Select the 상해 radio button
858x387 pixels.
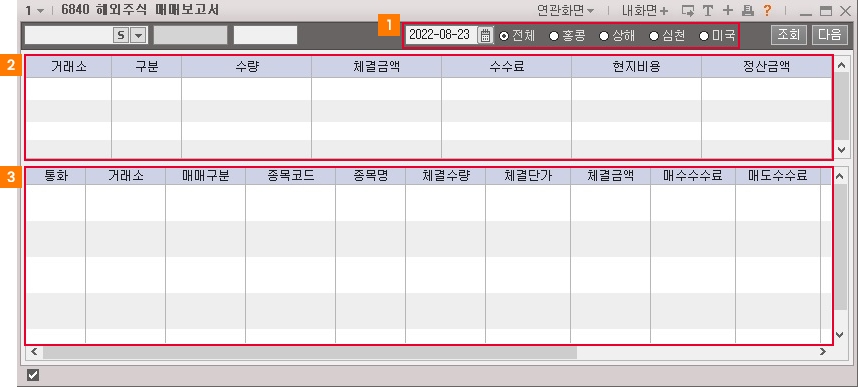tap(604, 36)
